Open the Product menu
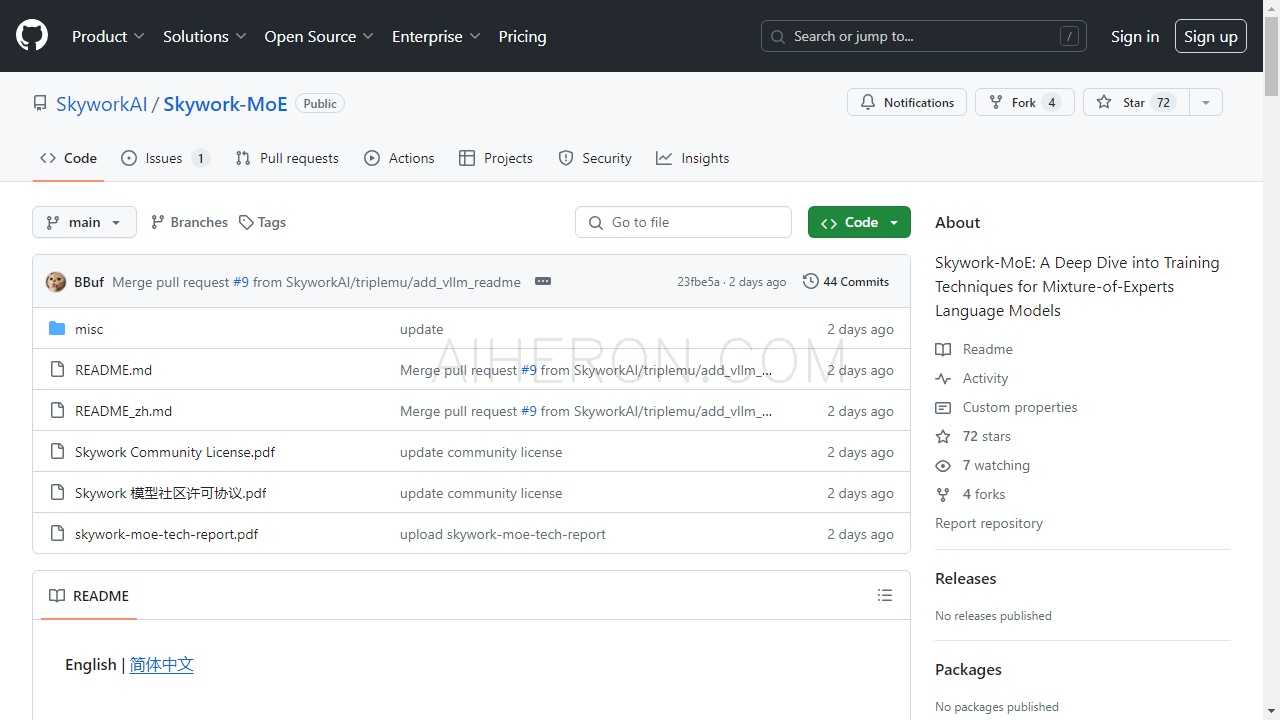This screenshot has height=720, width=1280. pyautogui.click(x=108, y=36)
